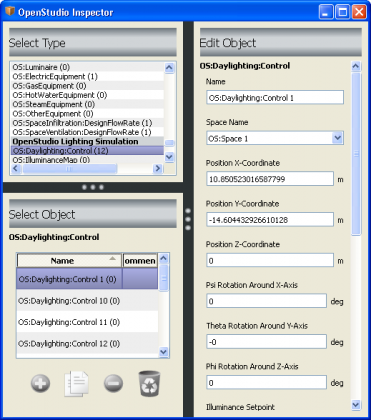371x420 pixels.
Task: Click the Theta Rotation Around Y-Axis field
Action: [x=266, y=342]
